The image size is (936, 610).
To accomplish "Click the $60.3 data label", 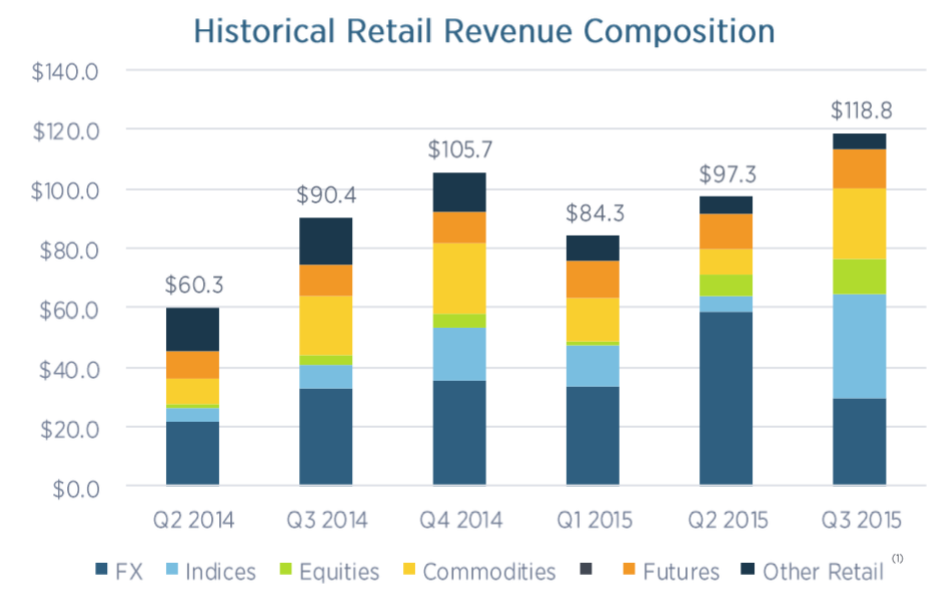I will 192,285.
